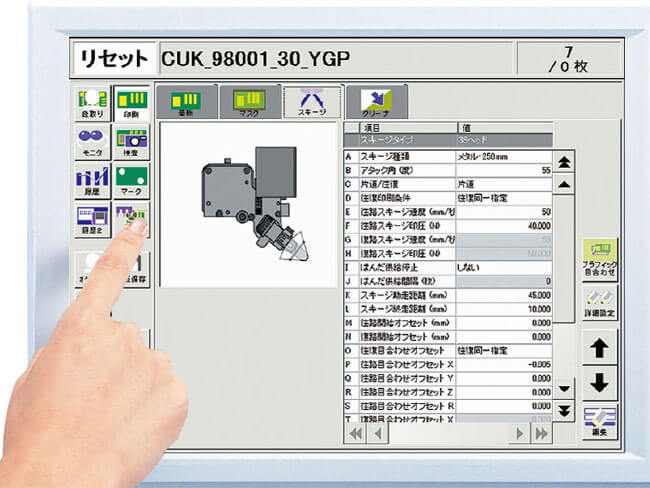Viewport: 650px width, 488px height.
Task: Jump to list bottom with double-down arrow
Action: click(x=565, y=411)
